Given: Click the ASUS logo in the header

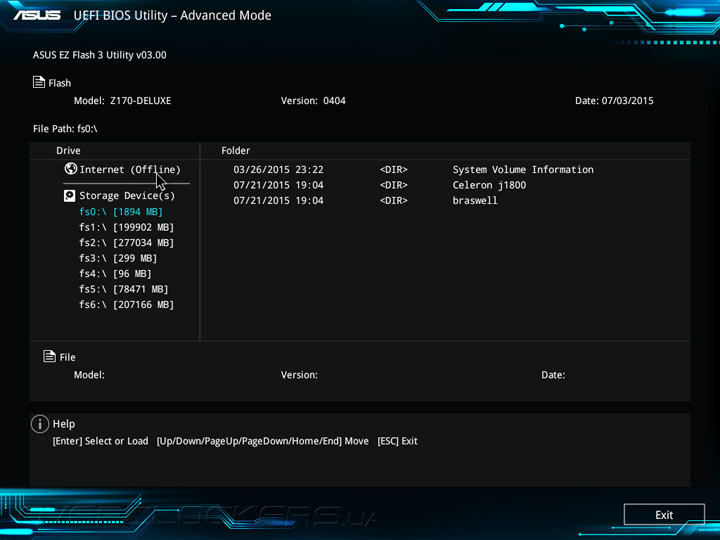Looking at the screenshot, I should pos(37,15).
